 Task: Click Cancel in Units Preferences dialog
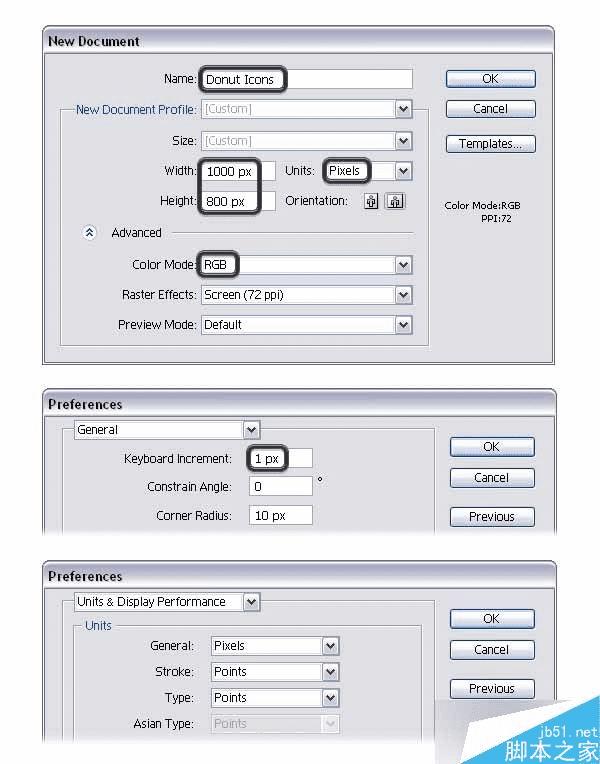coord(492,650)
